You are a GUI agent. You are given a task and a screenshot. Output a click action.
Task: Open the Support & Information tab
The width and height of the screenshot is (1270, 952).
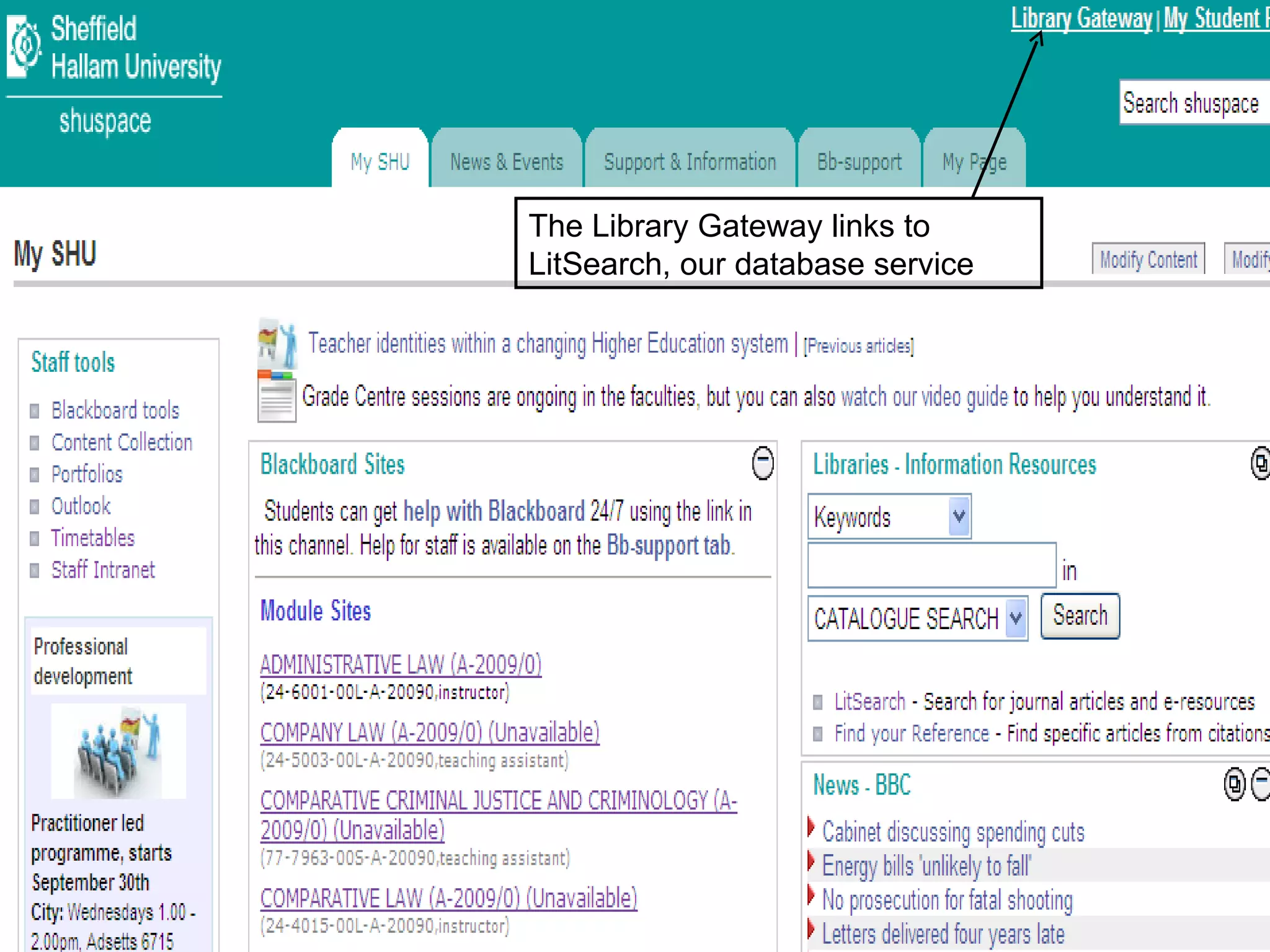pos(690,162)
